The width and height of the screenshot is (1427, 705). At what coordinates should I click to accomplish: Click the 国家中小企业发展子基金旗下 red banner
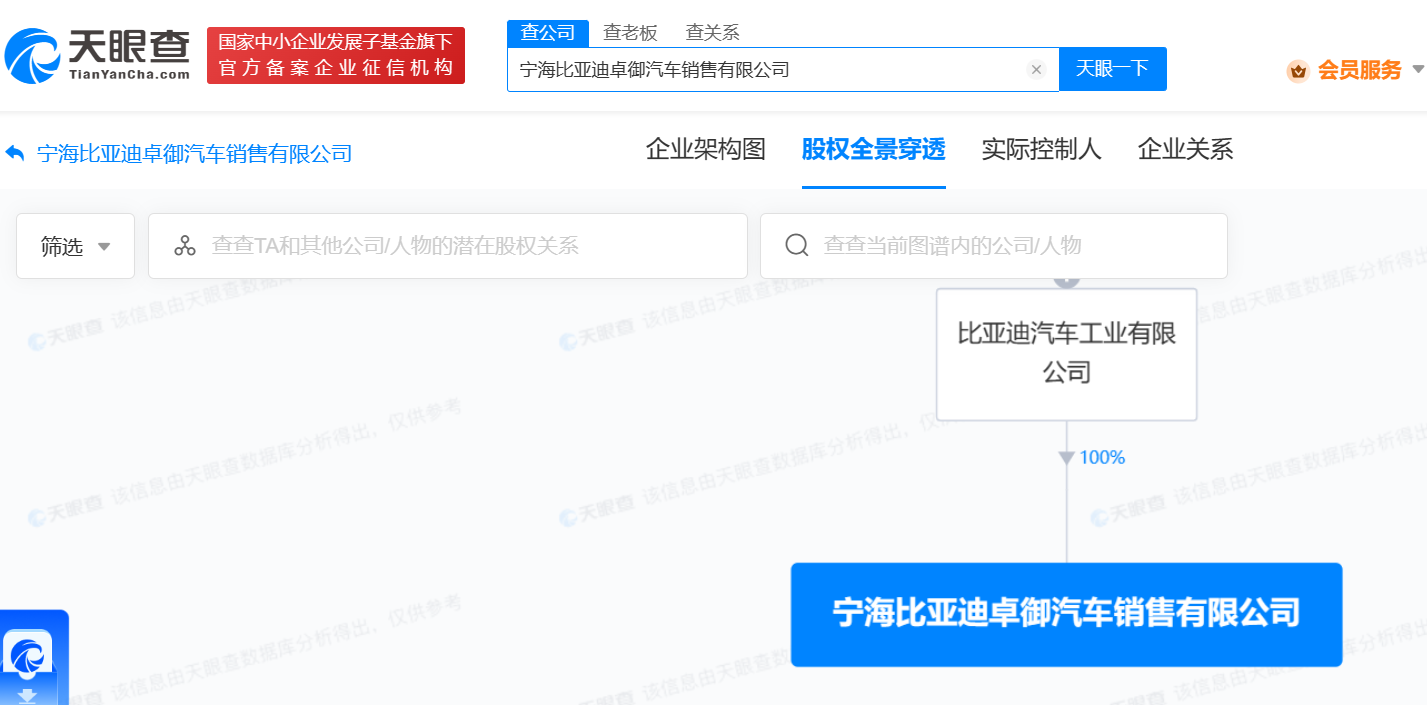[x=336, y=55]
